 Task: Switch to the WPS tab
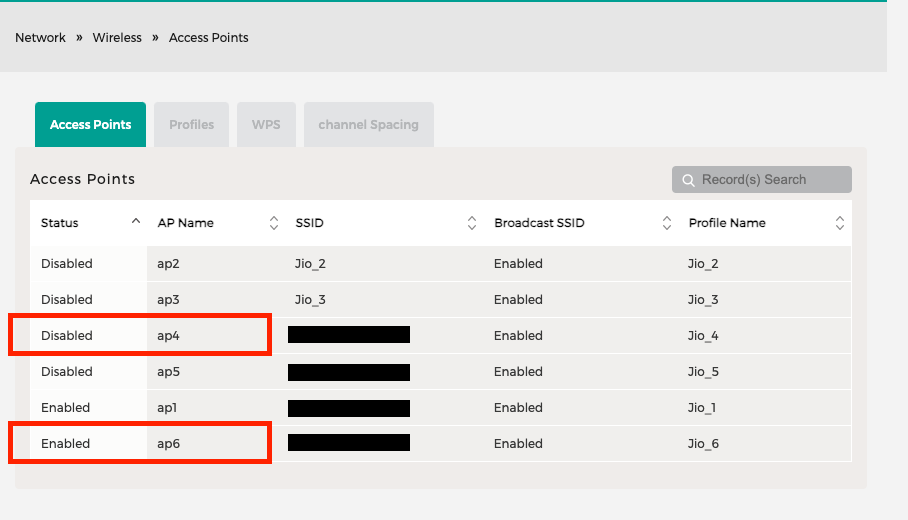(266, 124)
